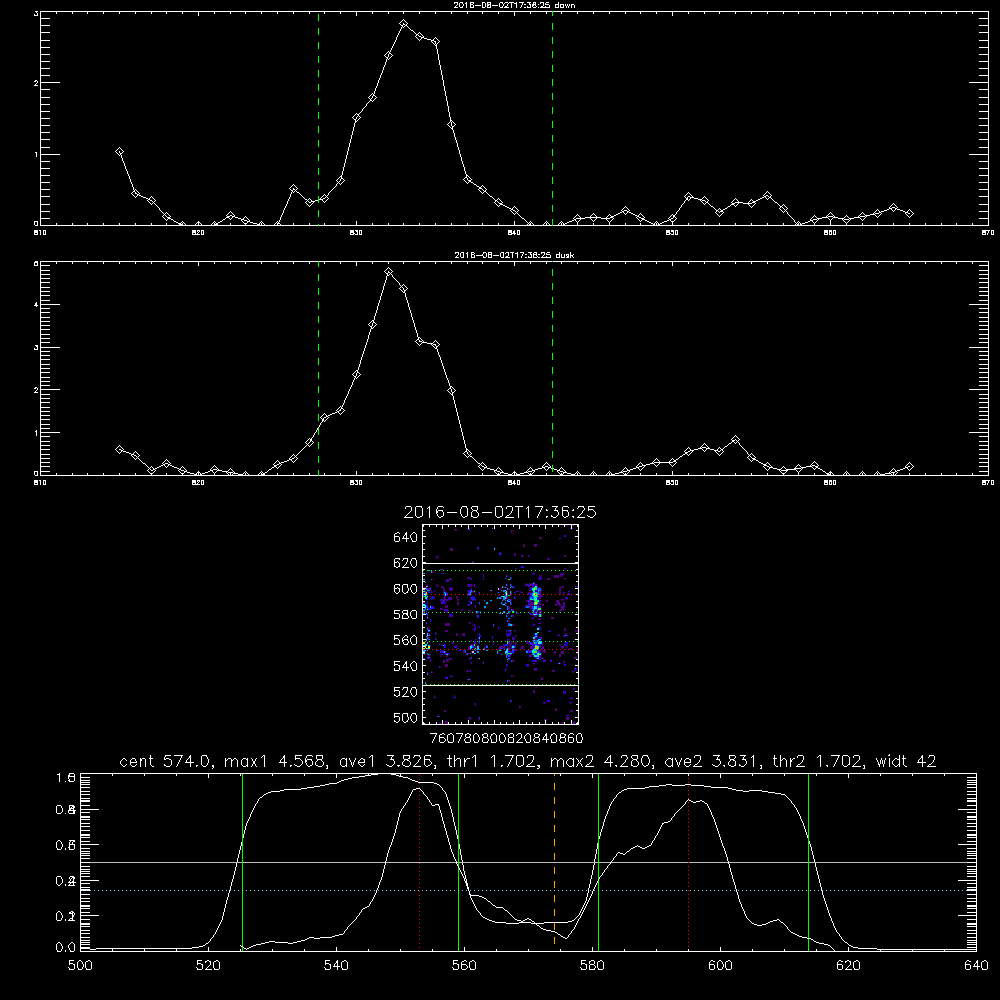Click the secondary small peak marker in dusk plot
The image size is (1000, 1000).
735,439
